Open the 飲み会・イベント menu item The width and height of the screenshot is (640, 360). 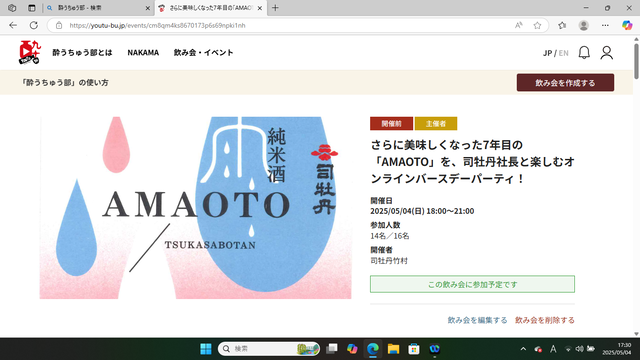click(203, 53)
